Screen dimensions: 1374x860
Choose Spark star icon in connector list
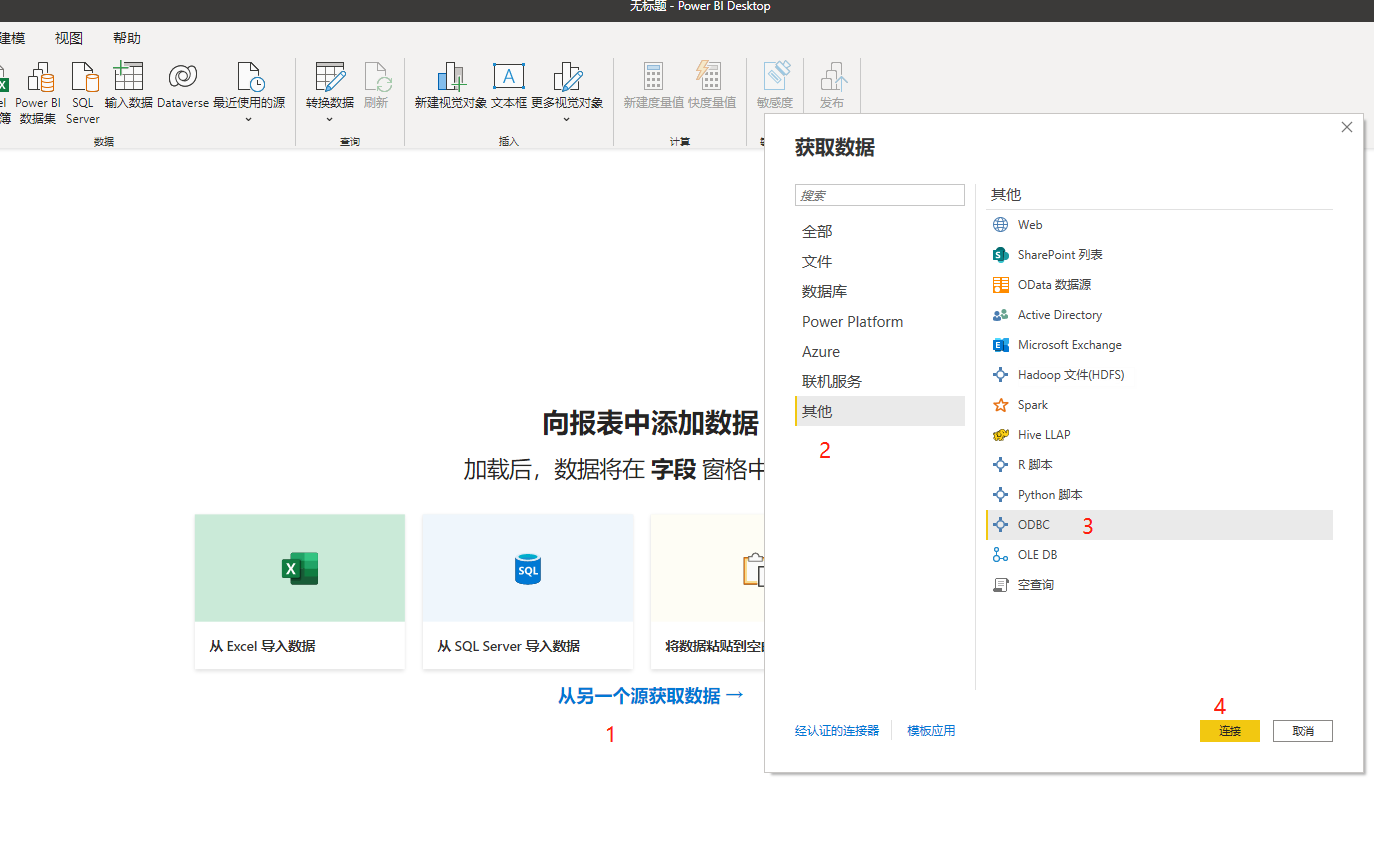tap(1000, 405)
